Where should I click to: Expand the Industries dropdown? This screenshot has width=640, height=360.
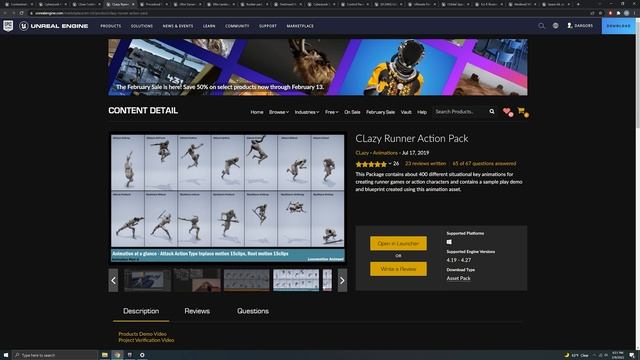[x=307, y=112]
